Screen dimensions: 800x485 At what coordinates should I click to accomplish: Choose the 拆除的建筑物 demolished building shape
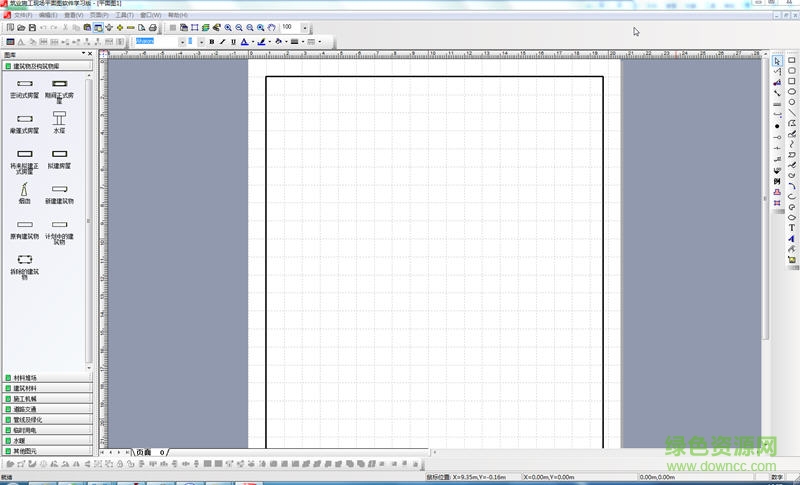24,260
